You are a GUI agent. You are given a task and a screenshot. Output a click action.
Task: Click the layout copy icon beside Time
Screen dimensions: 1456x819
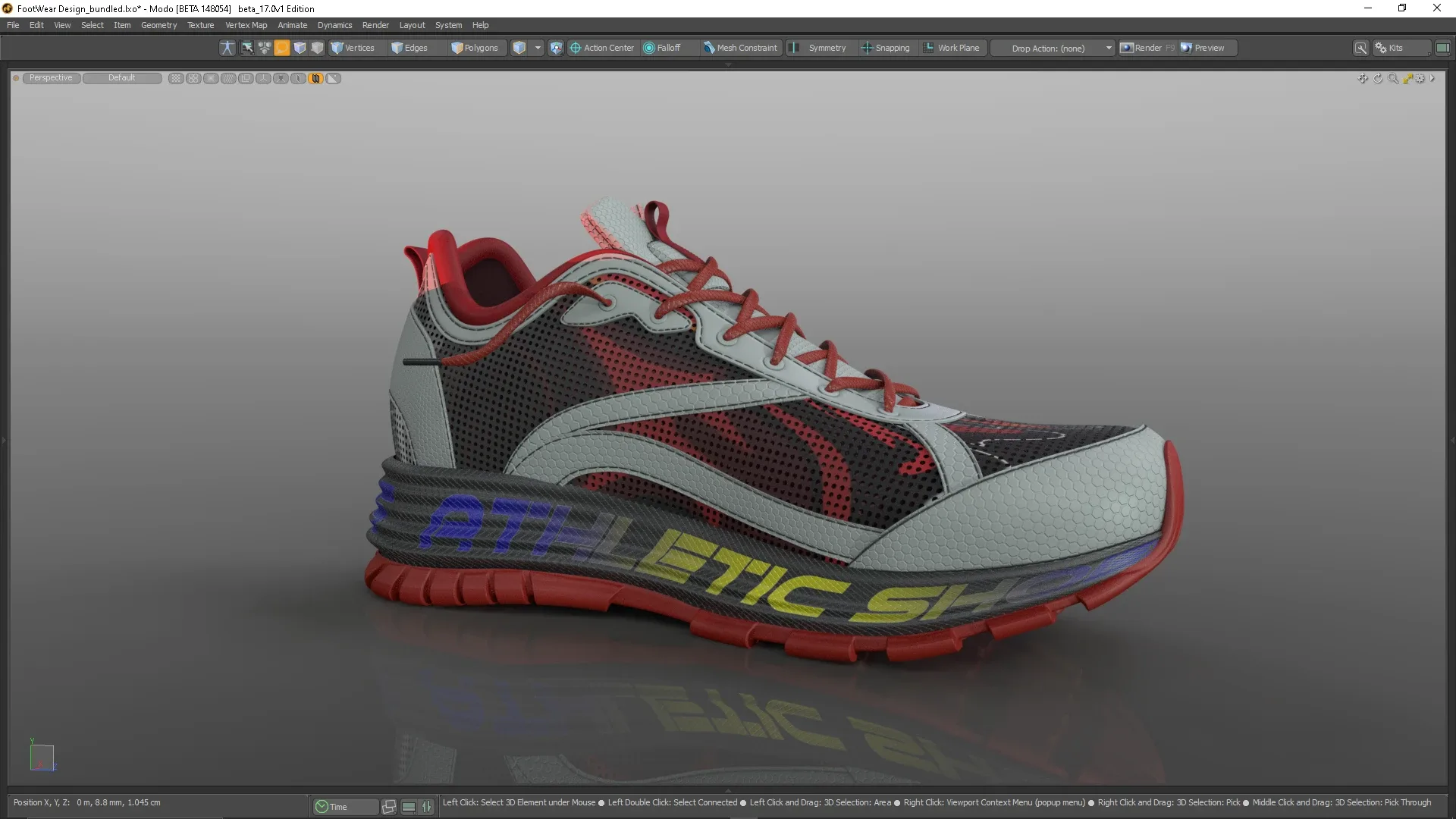[389, 807]
